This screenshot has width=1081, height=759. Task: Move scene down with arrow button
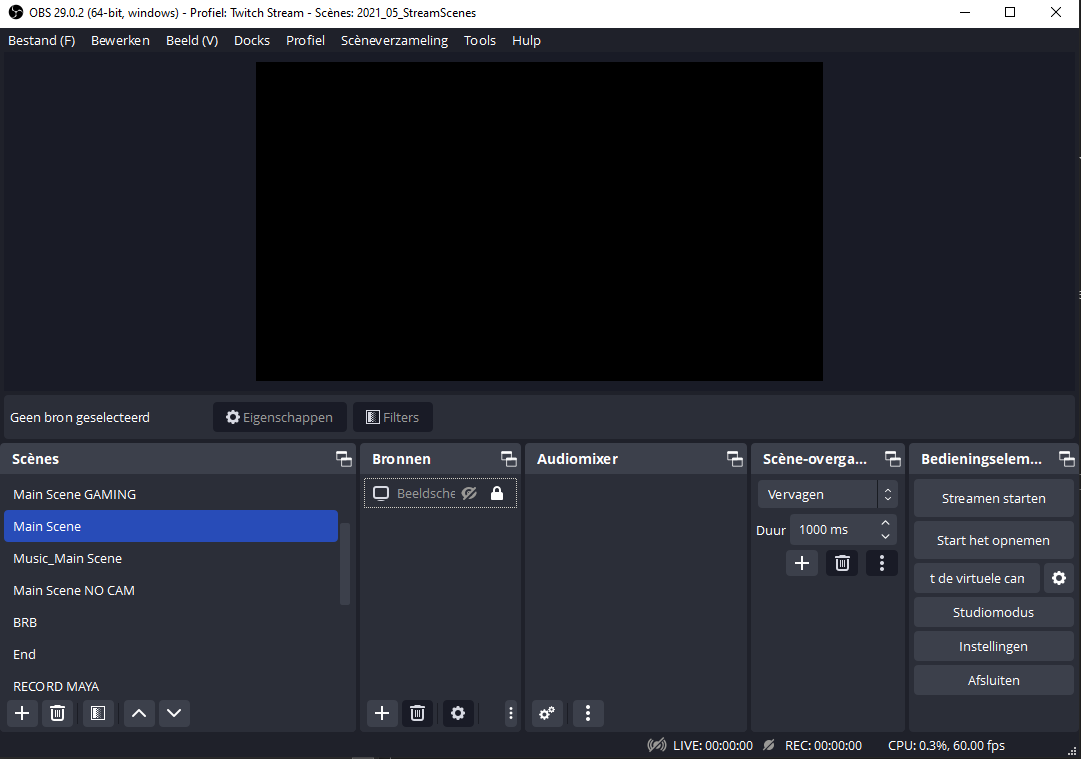point(174,713)
